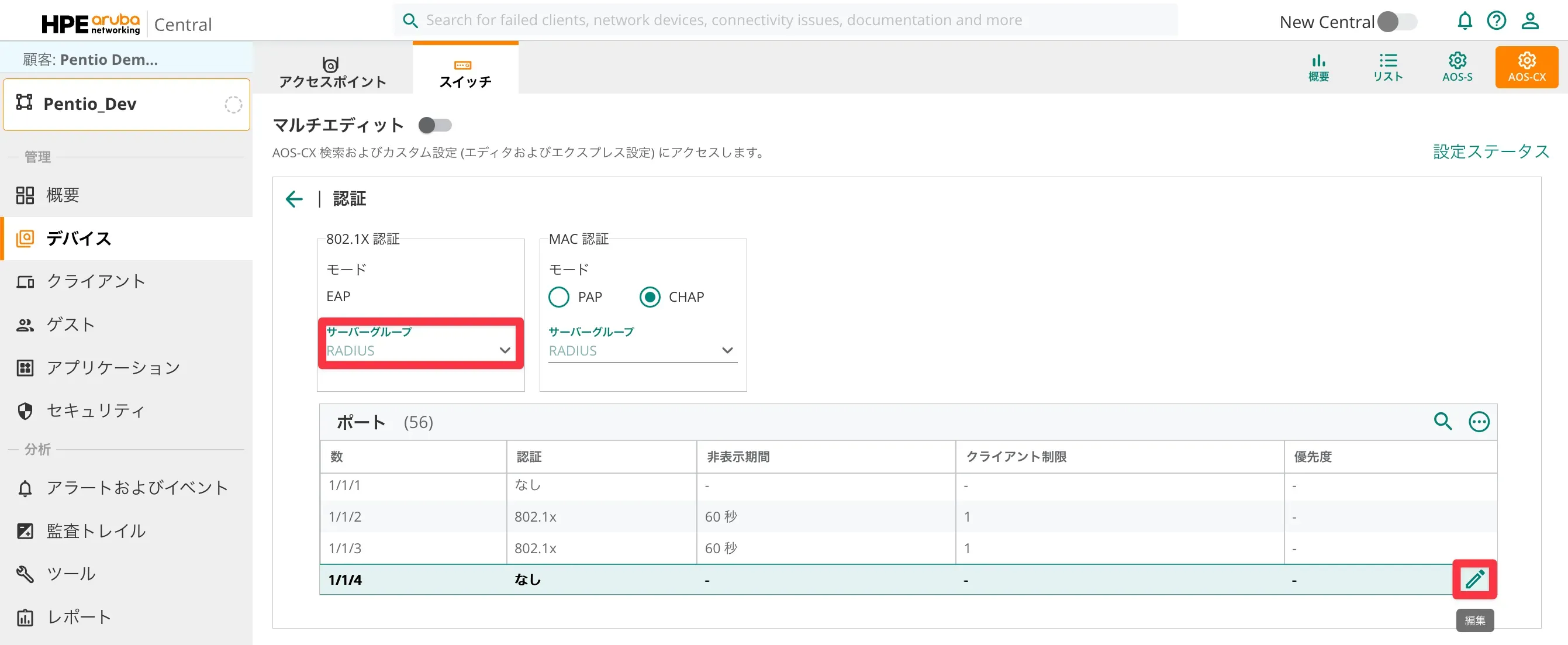Image resolution: width=1568 pixels, height=645 pixels.
Task: Open the リスト list view icon
Action: point(1387,67)
